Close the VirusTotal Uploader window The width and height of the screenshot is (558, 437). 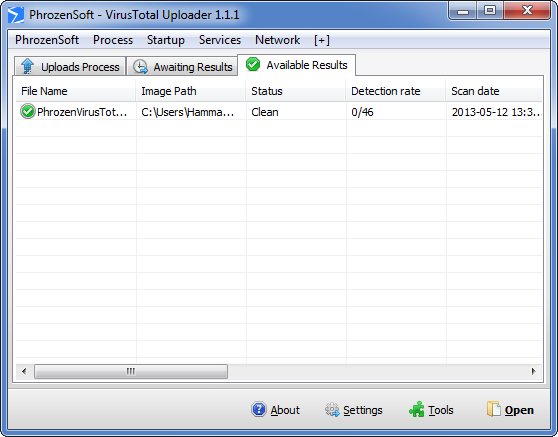click(527, 11)
